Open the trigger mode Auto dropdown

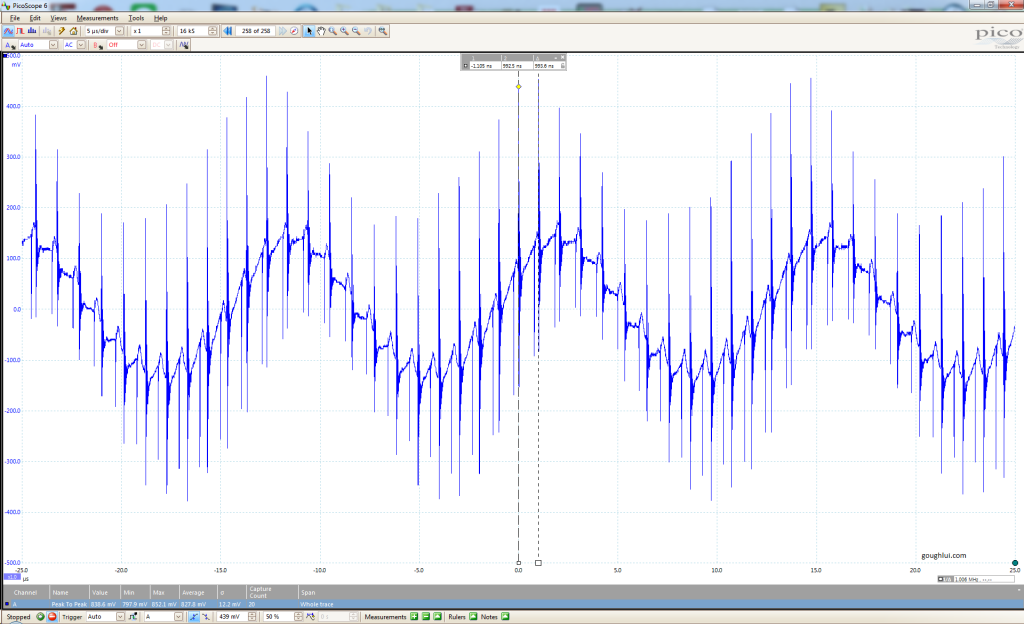point(120,617)
